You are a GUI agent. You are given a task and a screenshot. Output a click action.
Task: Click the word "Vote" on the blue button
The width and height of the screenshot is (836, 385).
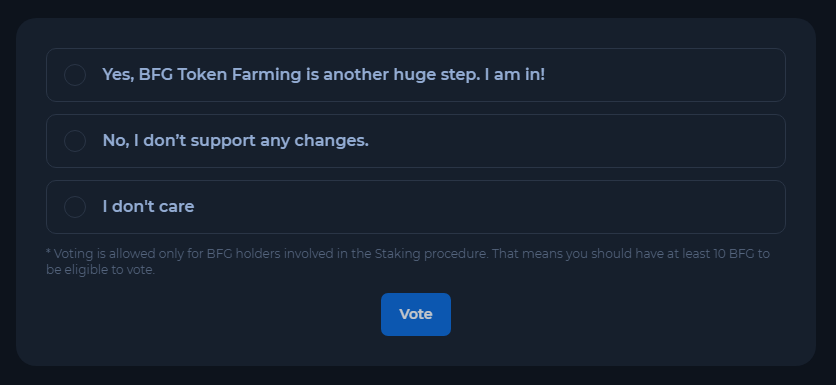(x=416, y=315)
